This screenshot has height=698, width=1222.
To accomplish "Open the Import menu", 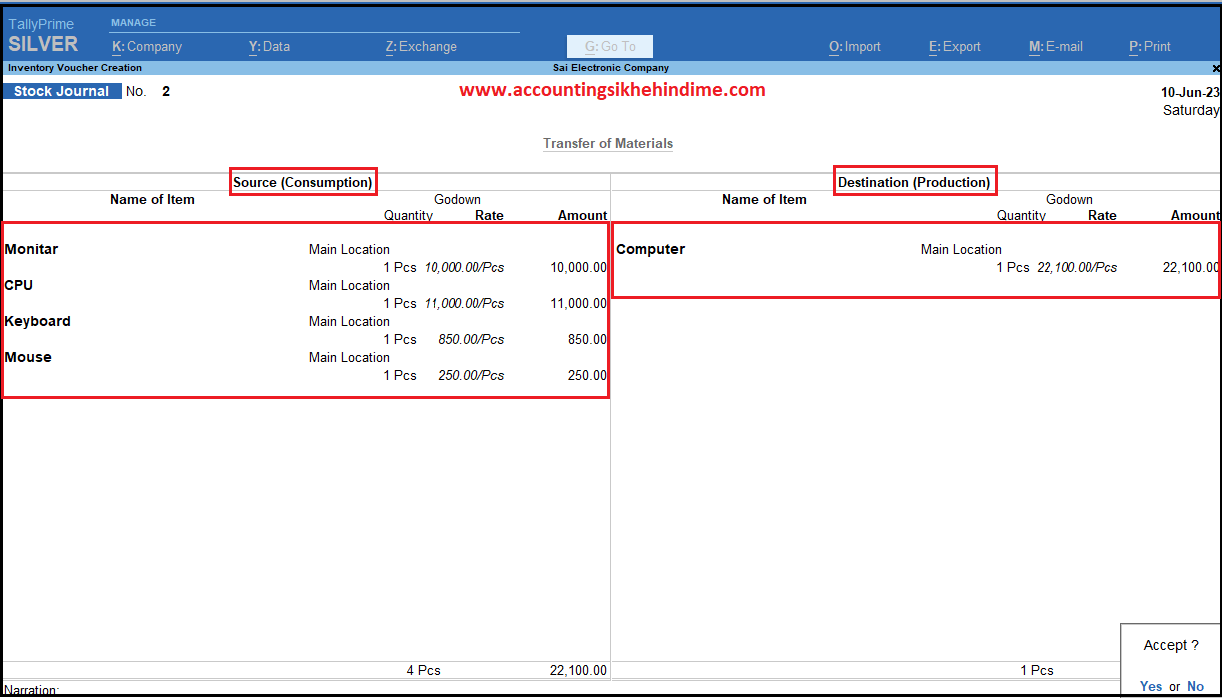I will coord(854,46).
